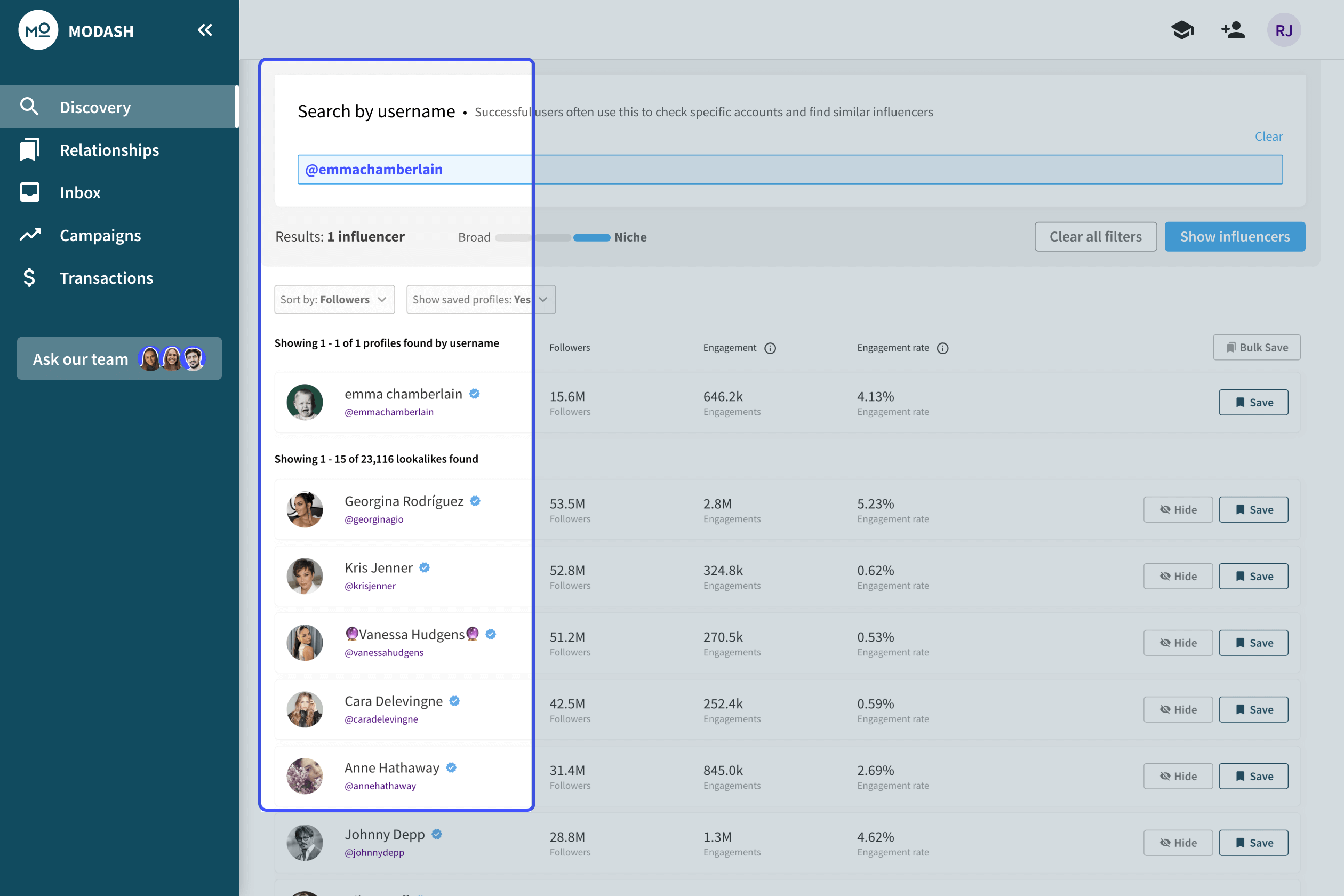1344x896 pixels.
Task: Open the learning resources graduation cap icon
Action: click(x=1183, y=30)
